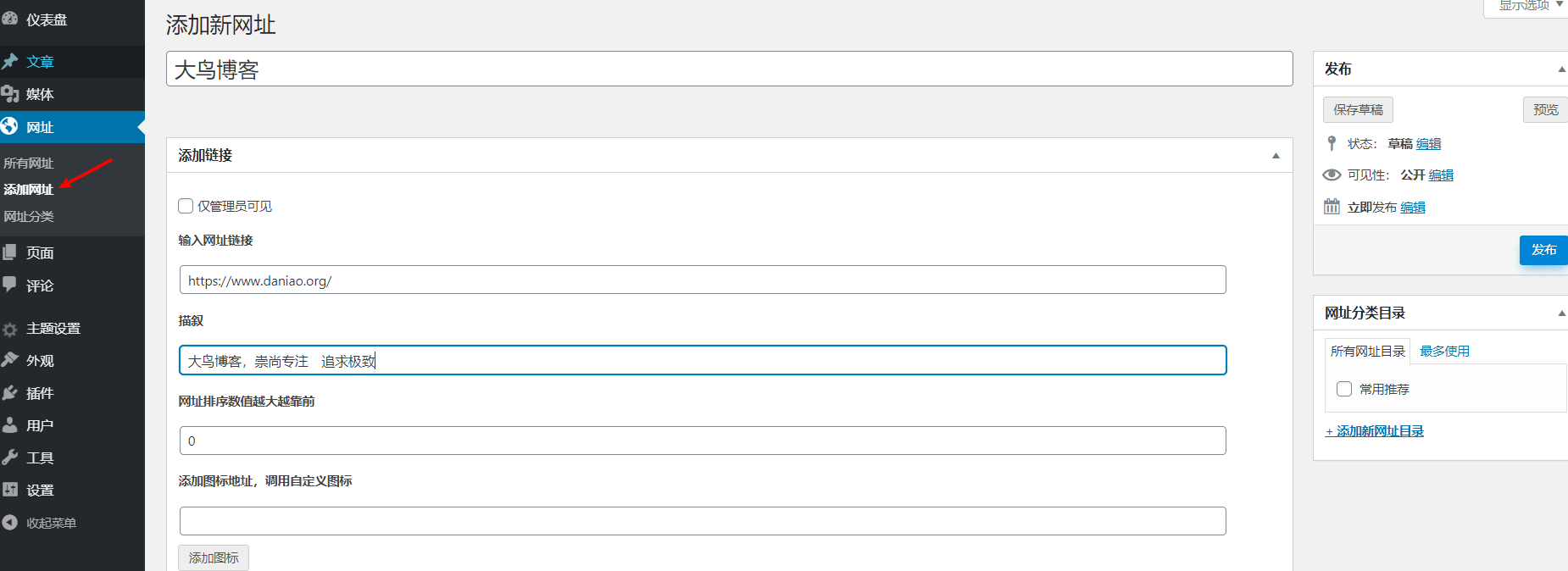Enable the 仅管理员可见 checkbox
Image resolution: width=1568 pixels, height=571 pixels.
click(x=186, y=206)
